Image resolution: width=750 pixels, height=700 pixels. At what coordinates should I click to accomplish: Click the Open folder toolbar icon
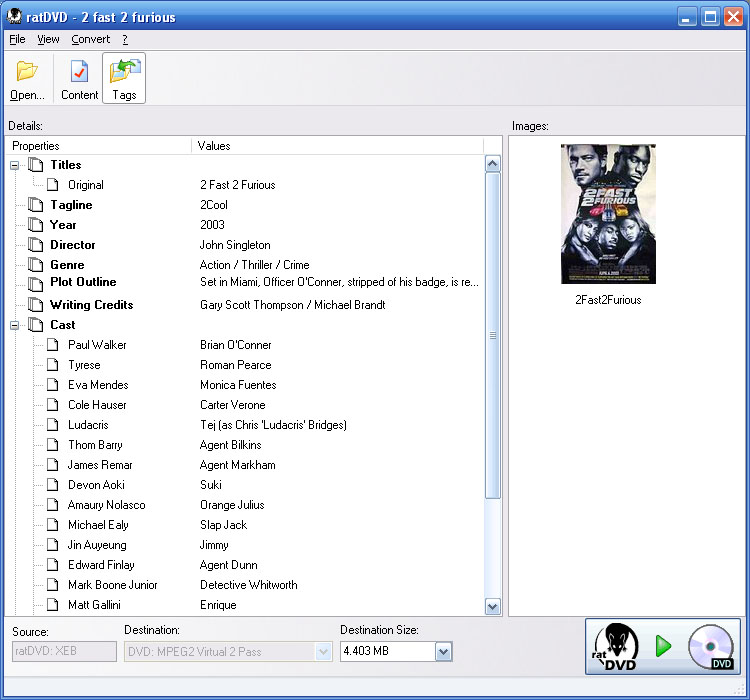(x=27, y=72)
